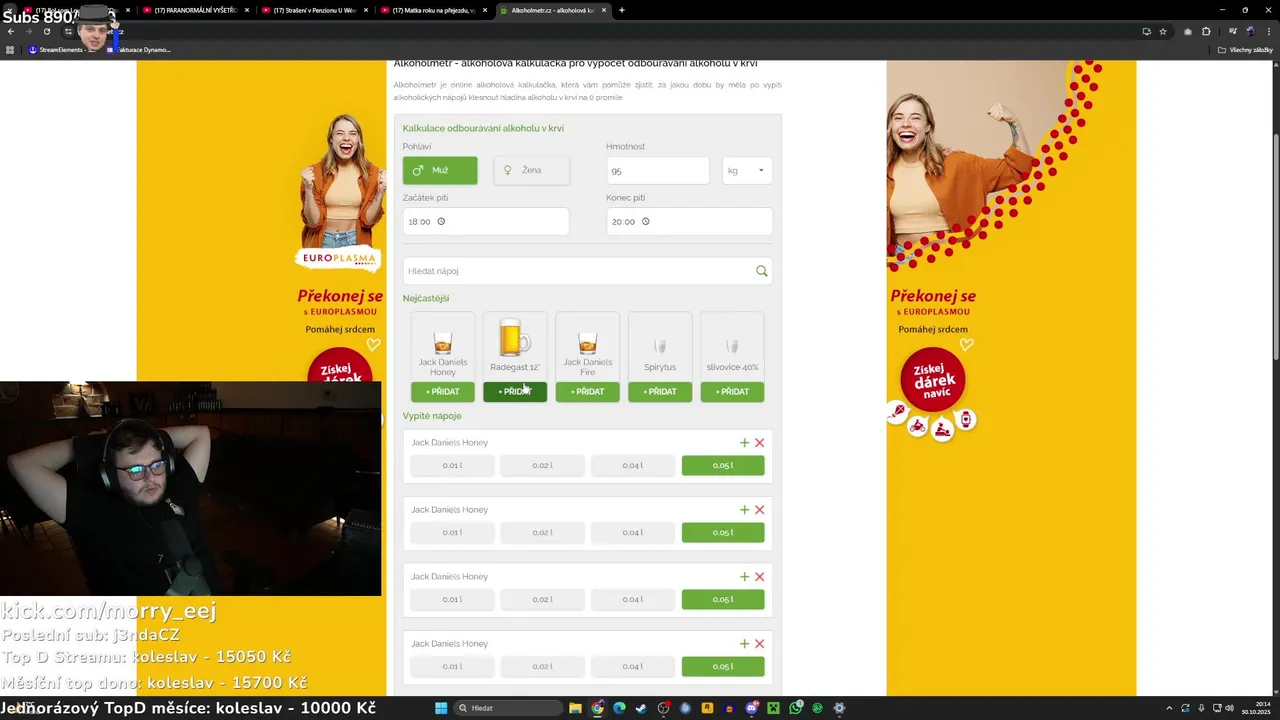Click the Radegast 12° beer glass image
Screen dimensions: 1280x720
pos(514,337)
